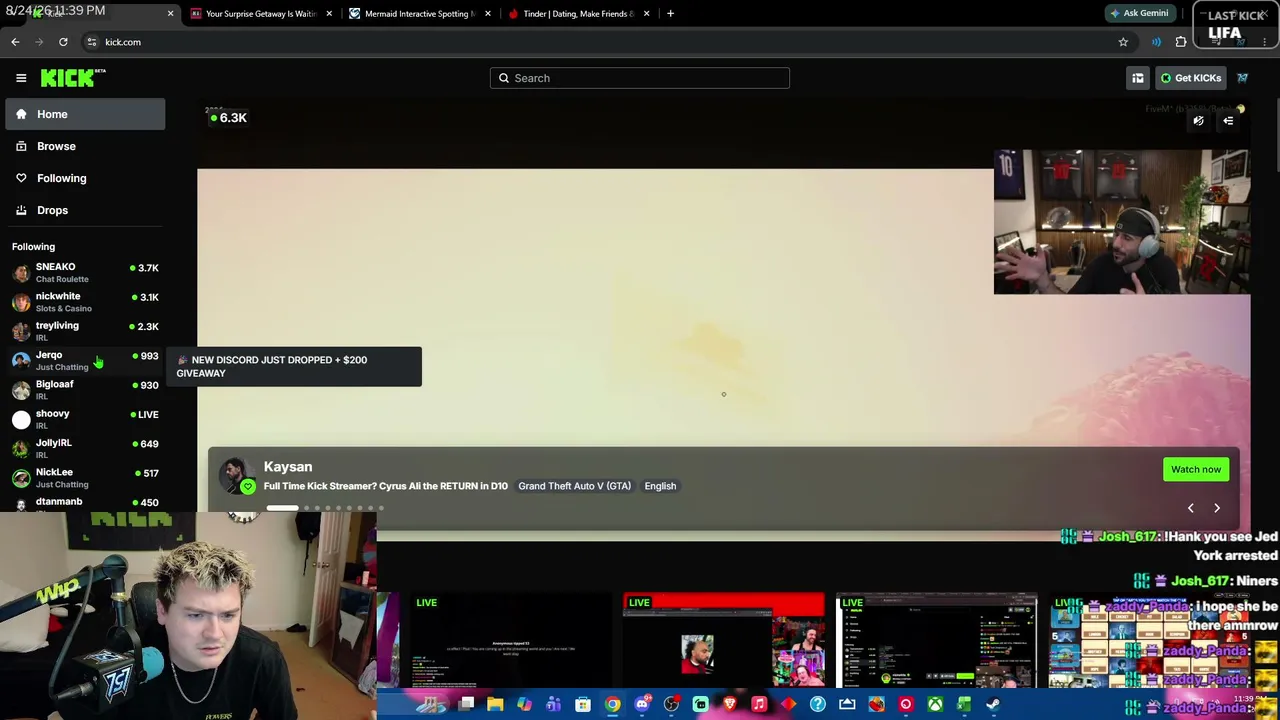The height and width of the screenshot is (720, 1280).
Task: Open Kaysan's channel name link
Action: pyautogui.click(x=288, y=467)
